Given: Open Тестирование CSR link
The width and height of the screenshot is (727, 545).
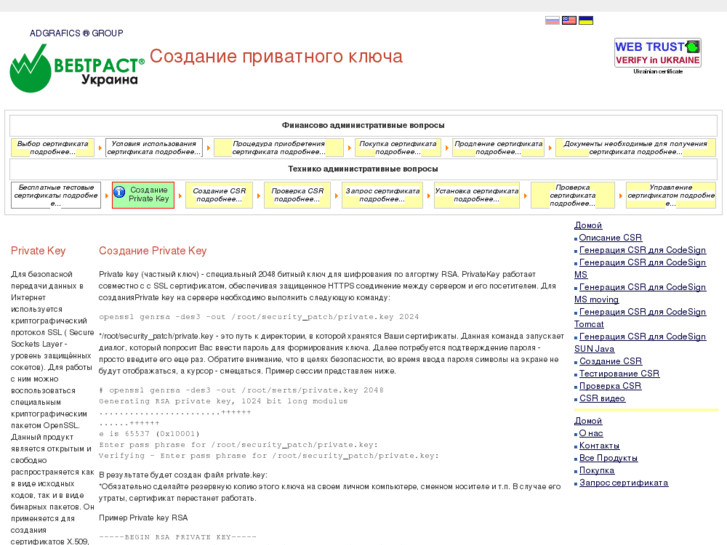Looking at the screenshot, I should (x=619, y=374).
